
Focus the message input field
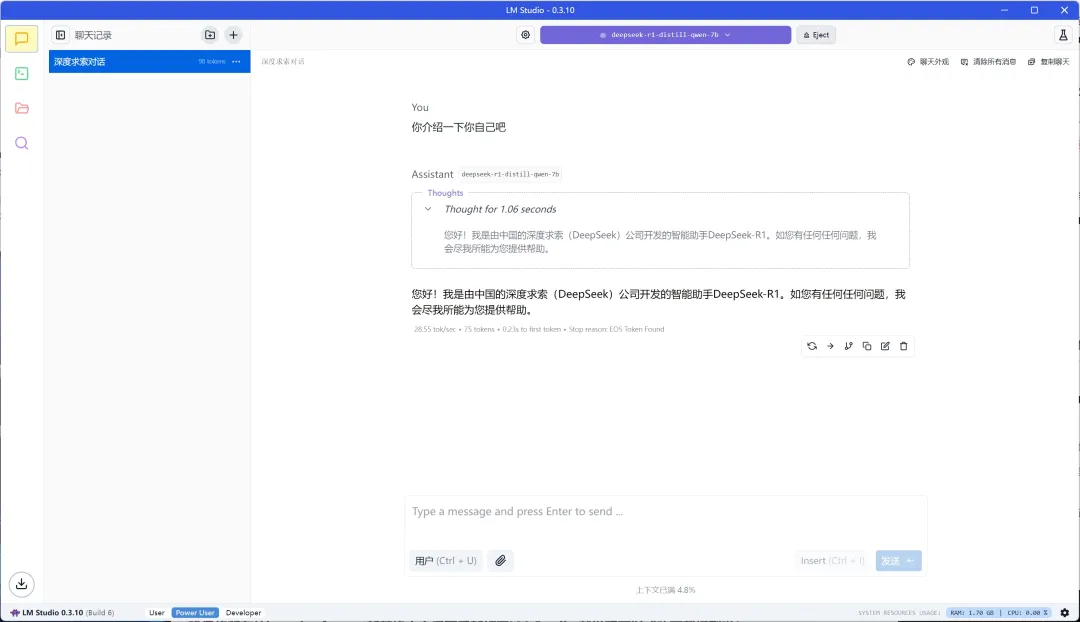click(x=665, y=512)
